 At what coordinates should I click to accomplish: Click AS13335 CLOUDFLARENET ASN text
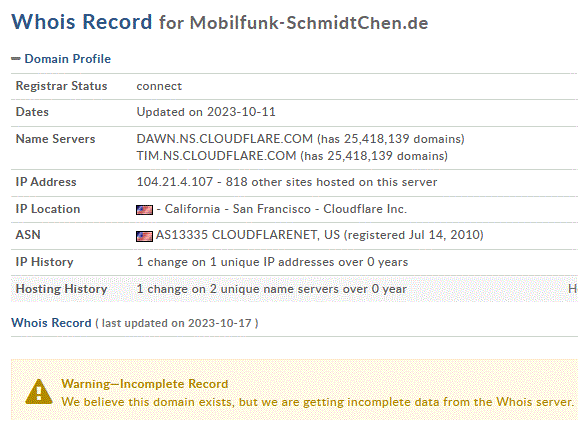point(248,235)
